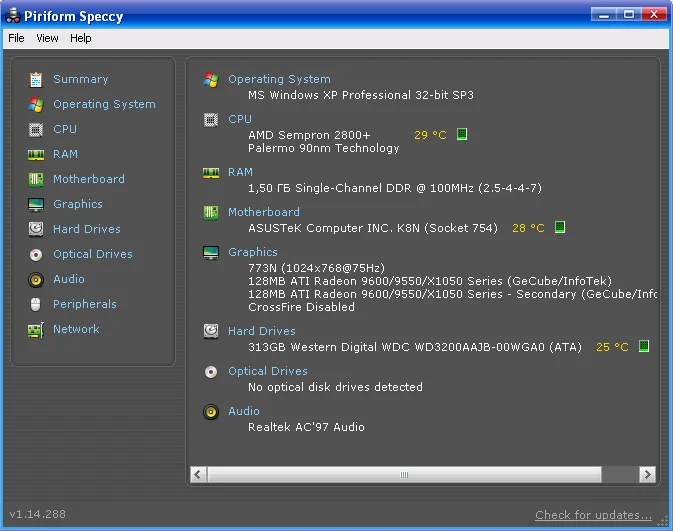Open the Help menu

coord(81,38)
